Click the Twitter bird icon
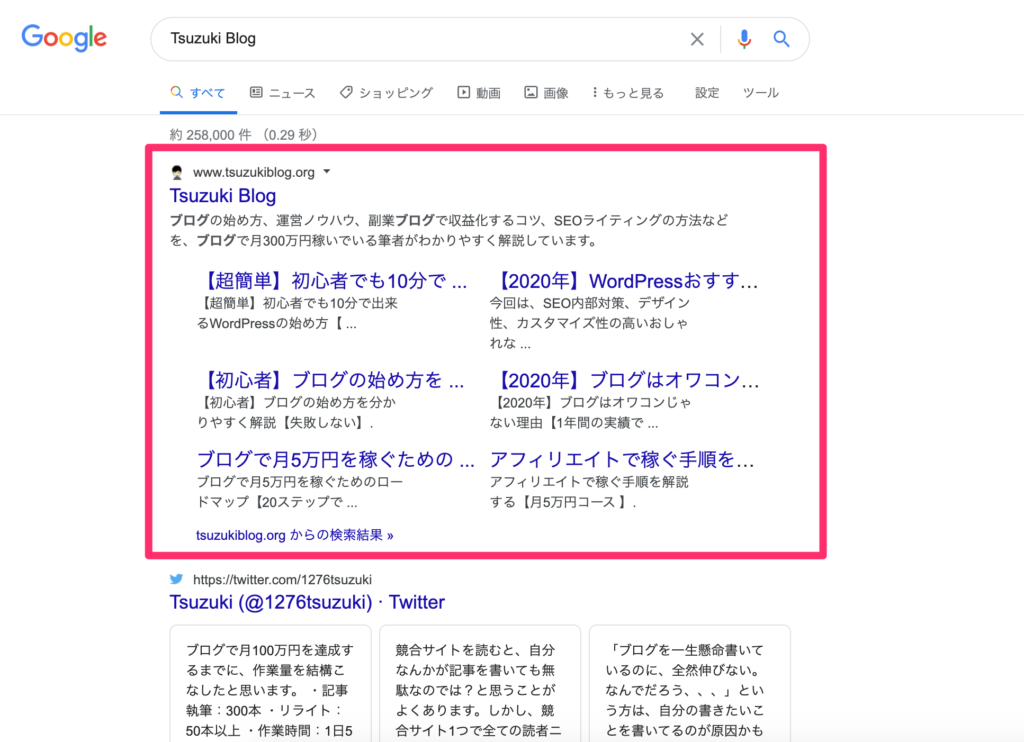Image resolution: width=1024 pixels, height=742 pixels. (176, 579)
